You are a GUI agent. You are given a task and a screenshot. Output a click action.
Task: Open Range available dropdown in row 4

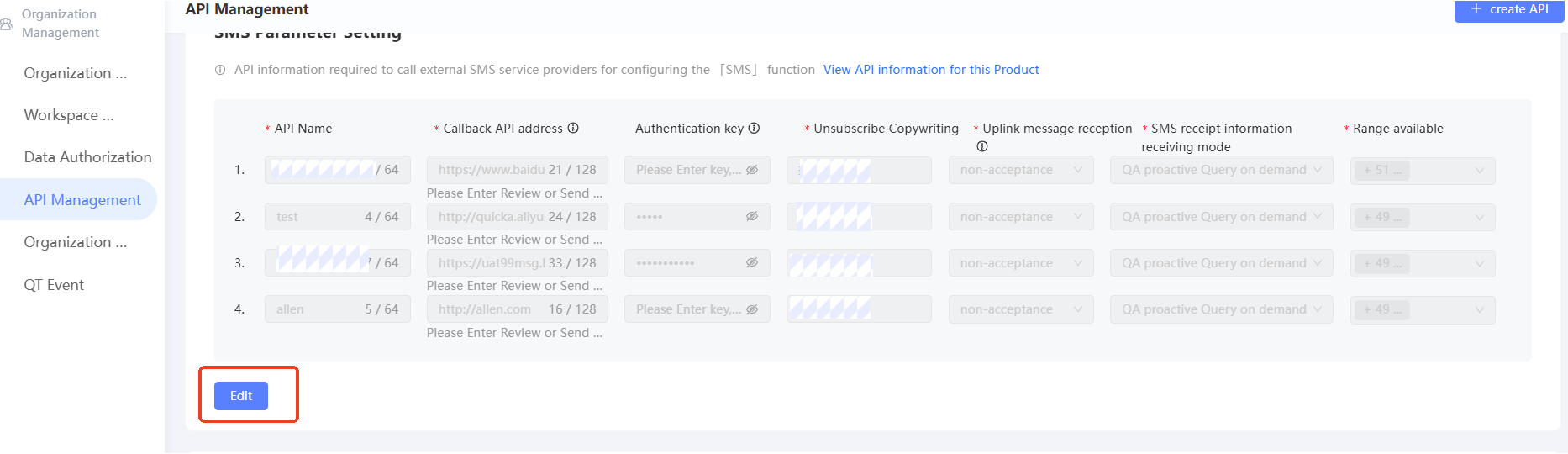(x=1422, y=309)
